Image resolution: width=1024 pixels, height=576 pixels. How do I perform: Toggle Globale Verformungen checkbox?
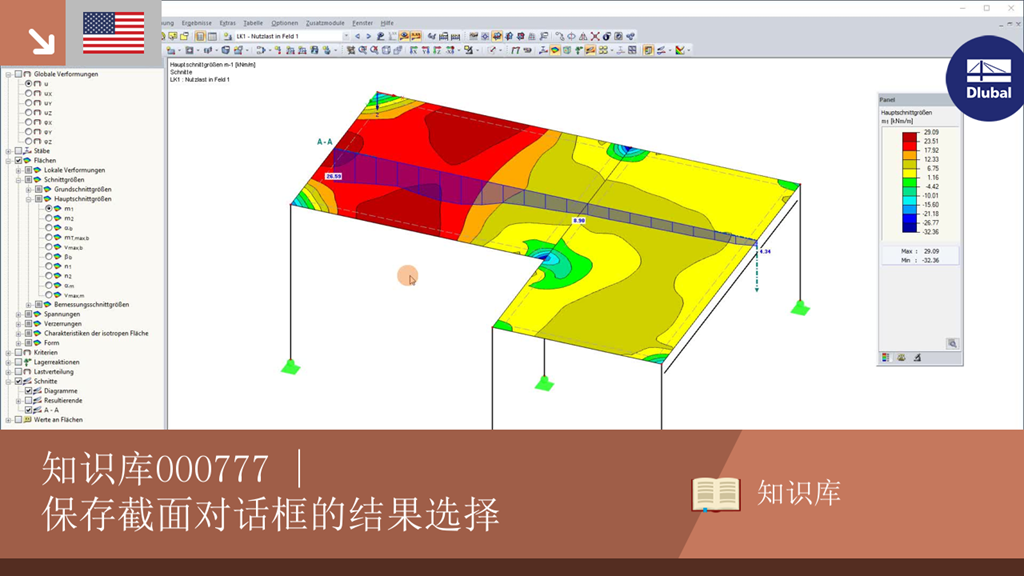[x=18, y=74]
